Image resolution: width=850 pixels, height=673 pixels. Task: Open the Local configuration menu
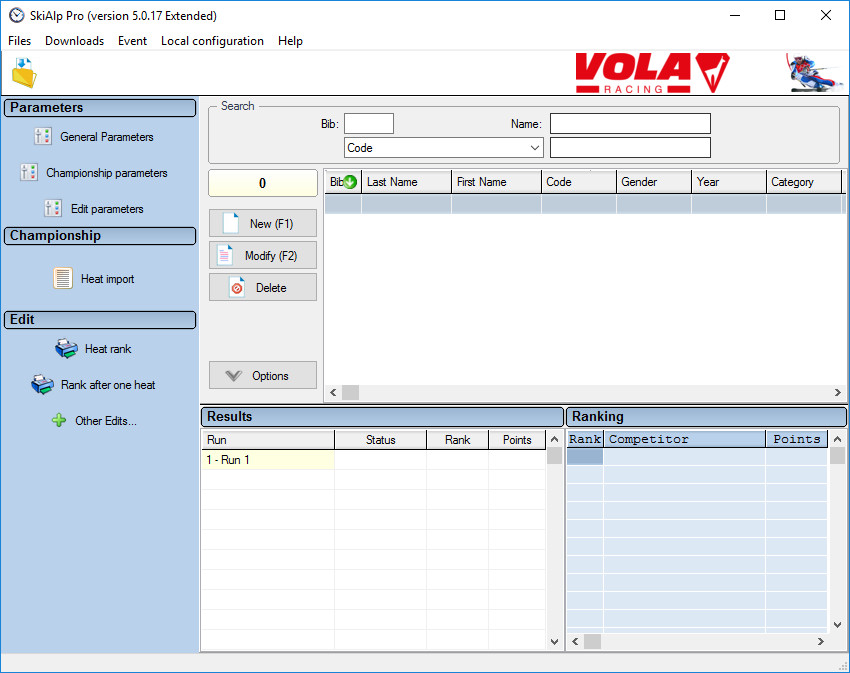212,41
